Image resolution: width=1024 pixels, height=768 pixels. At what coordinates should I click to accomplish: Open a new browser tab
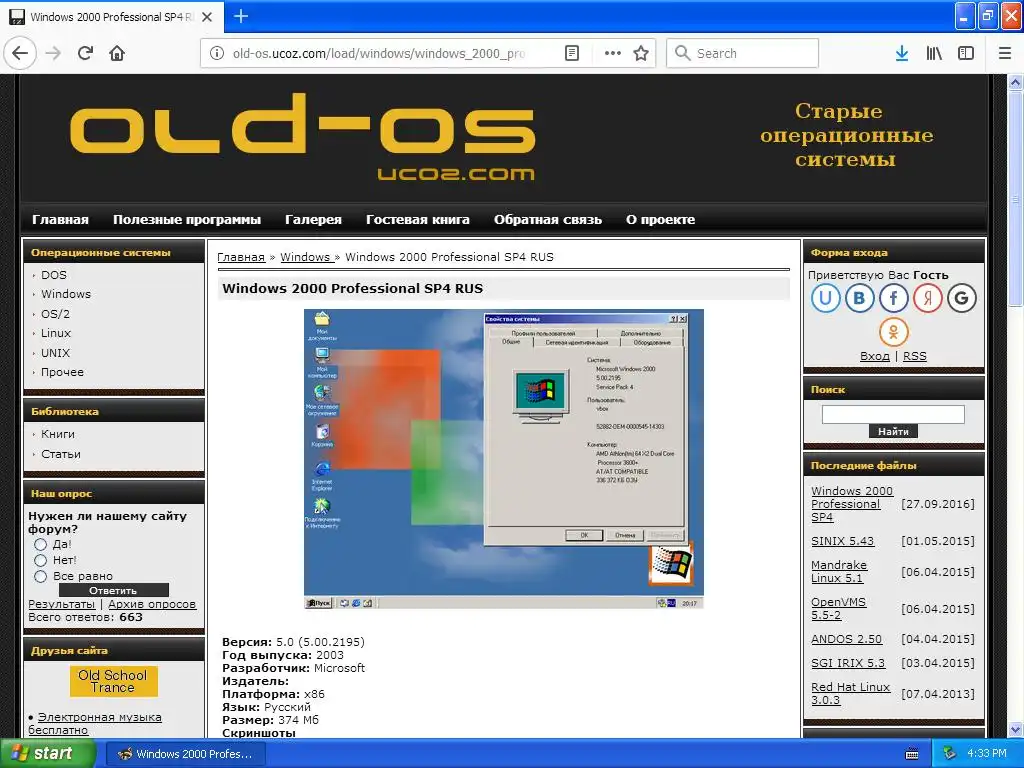[x=241, y=16]
